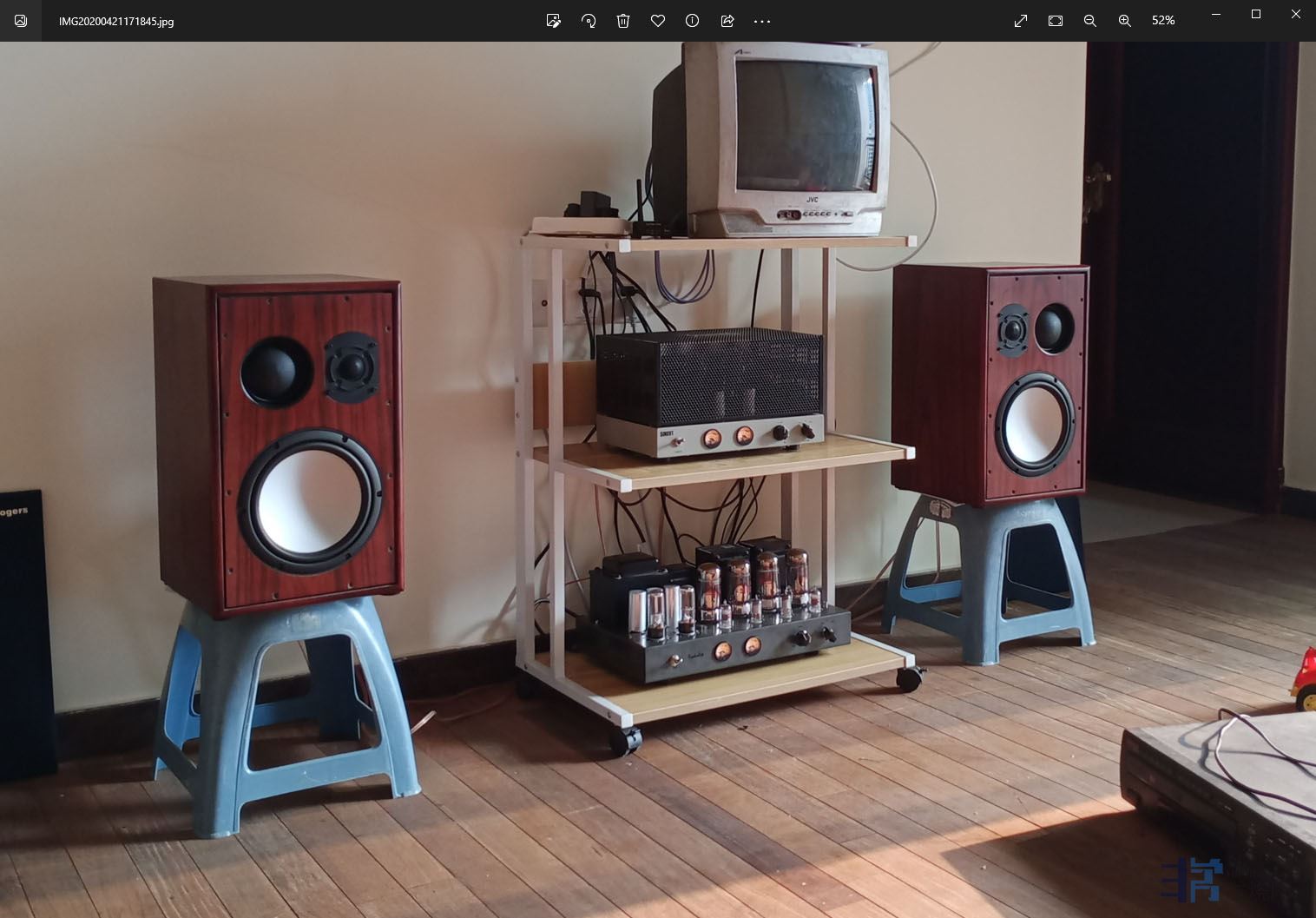Zoom in with the plus magnifier

(1125, 21)
